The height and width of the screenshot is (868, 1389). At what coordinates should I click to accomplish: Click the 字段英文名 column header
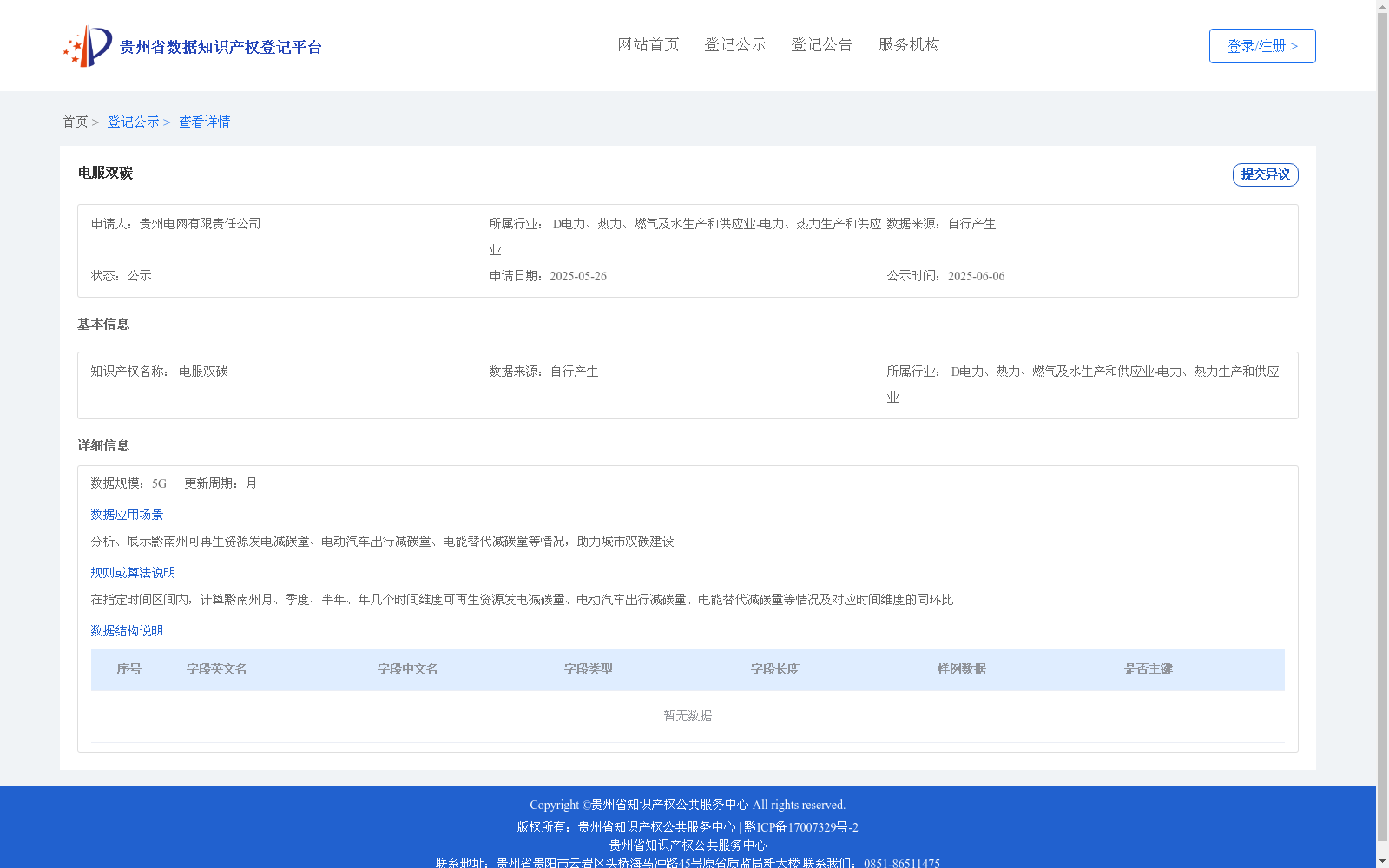point(217,669)
